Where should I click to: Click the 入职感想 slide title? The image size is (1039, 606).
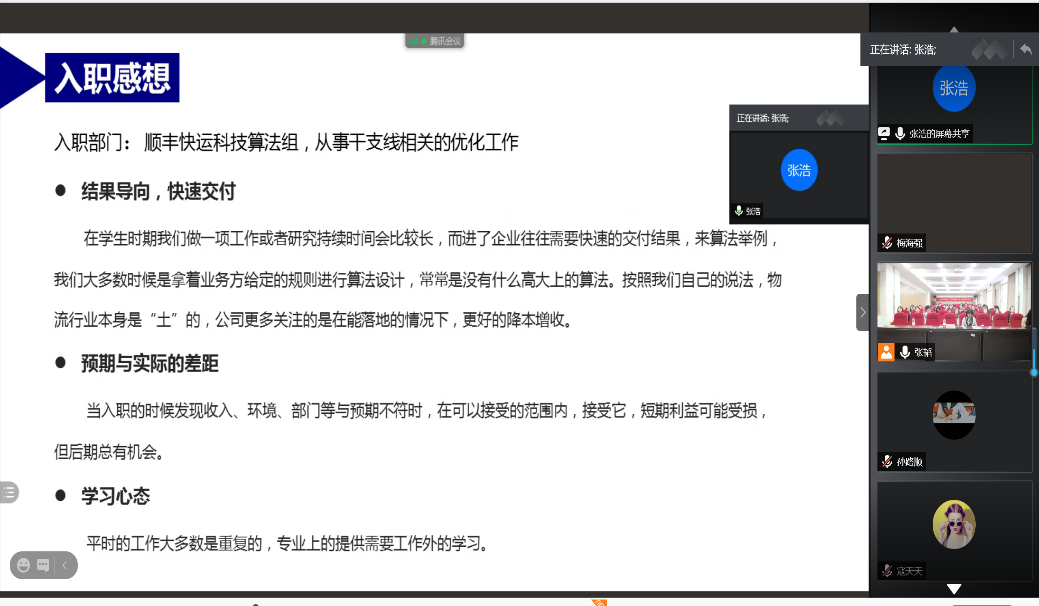[112, 78]
